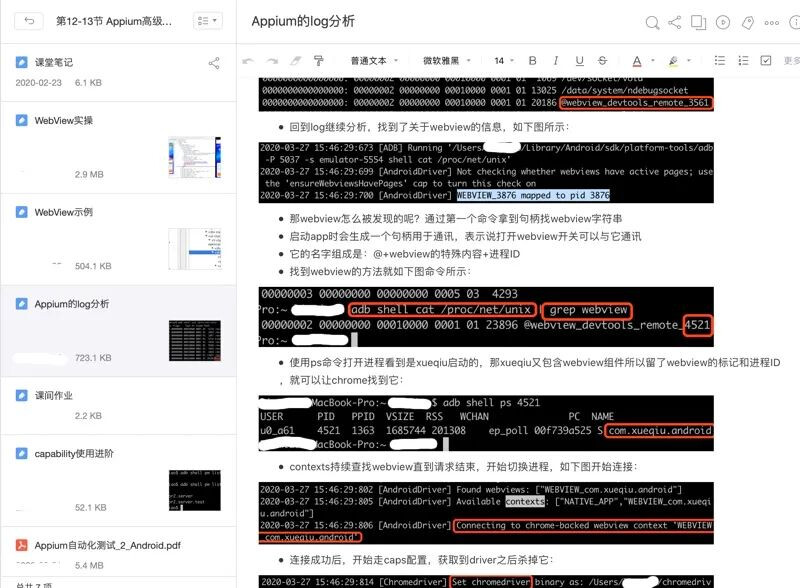Insert a checkbox todo list
Image resolution: width=800 pixels, height=588 pixels.
(x=765, y=61)
